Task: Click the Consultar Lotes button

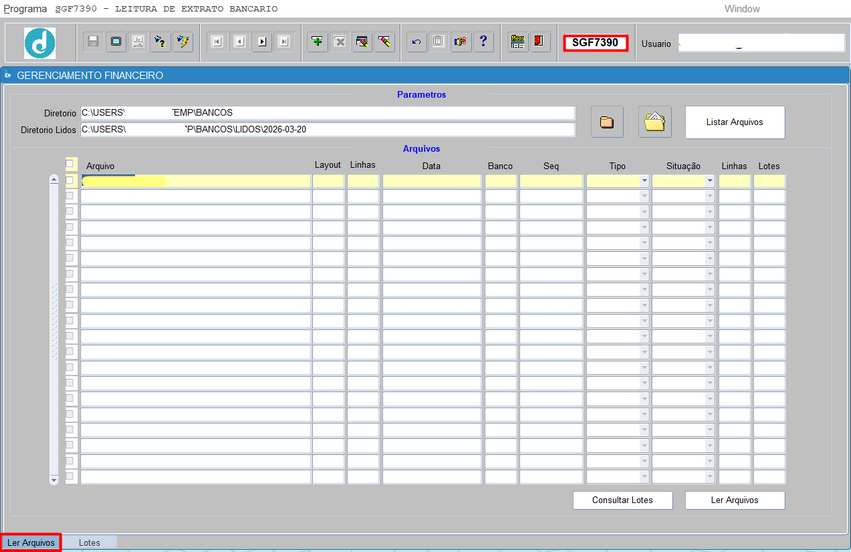Action: (623, 500)
